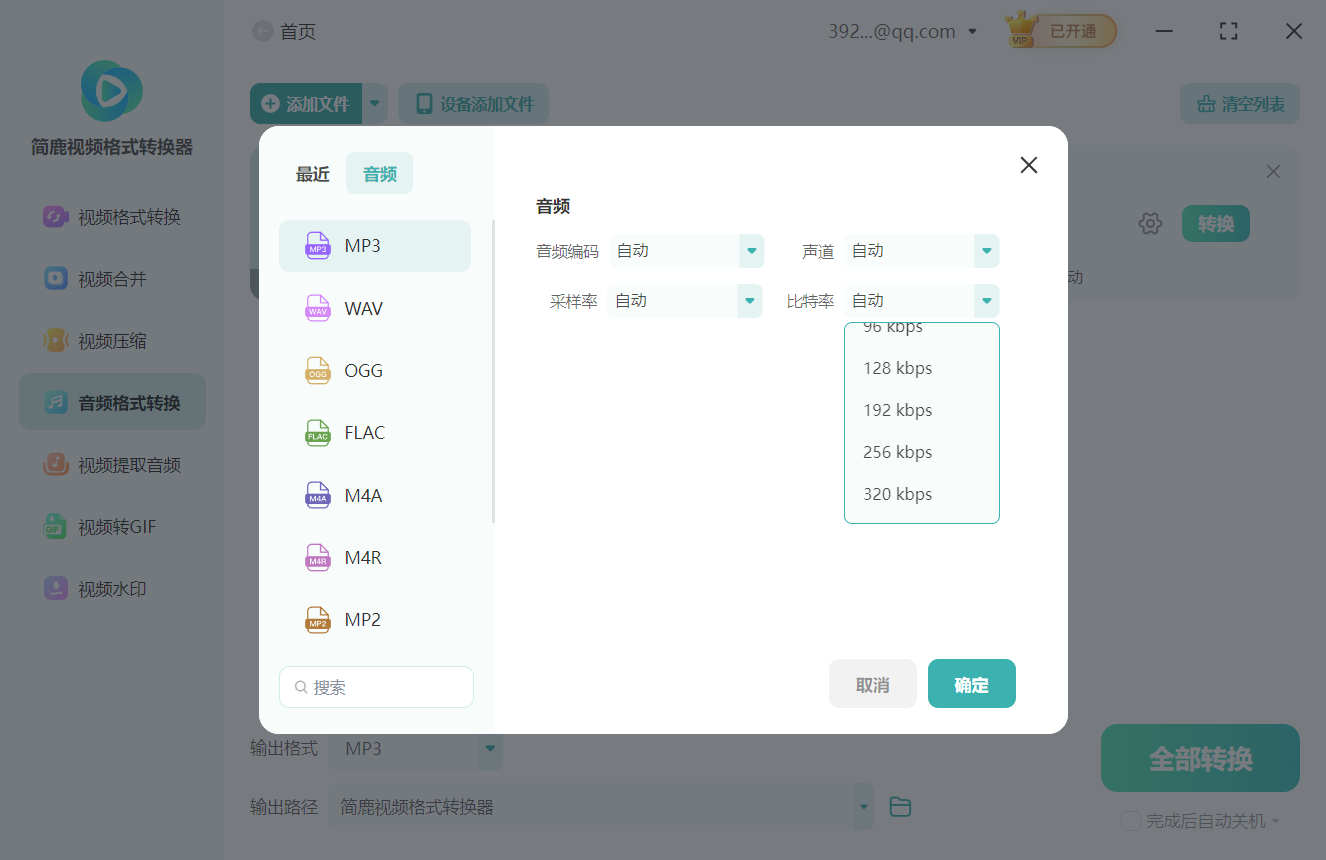Select 320 kbps bitrate option

pyautogui.click(x=897, y=493)
